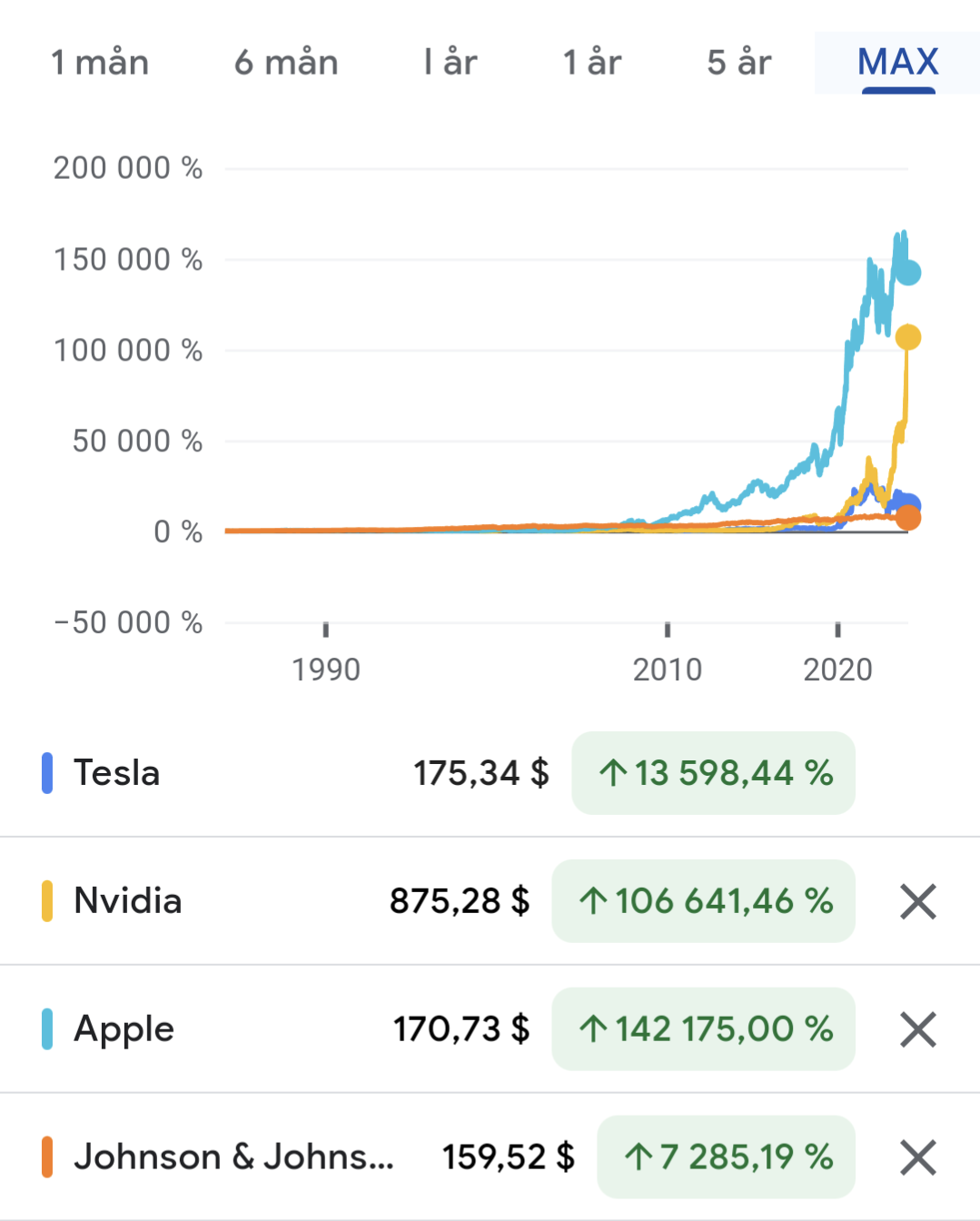Image resolution: width=980 pixels, height=1221 pixels.
Task: Click Tesla's 13 598,44 % gain badge
Action: point(714,773)
